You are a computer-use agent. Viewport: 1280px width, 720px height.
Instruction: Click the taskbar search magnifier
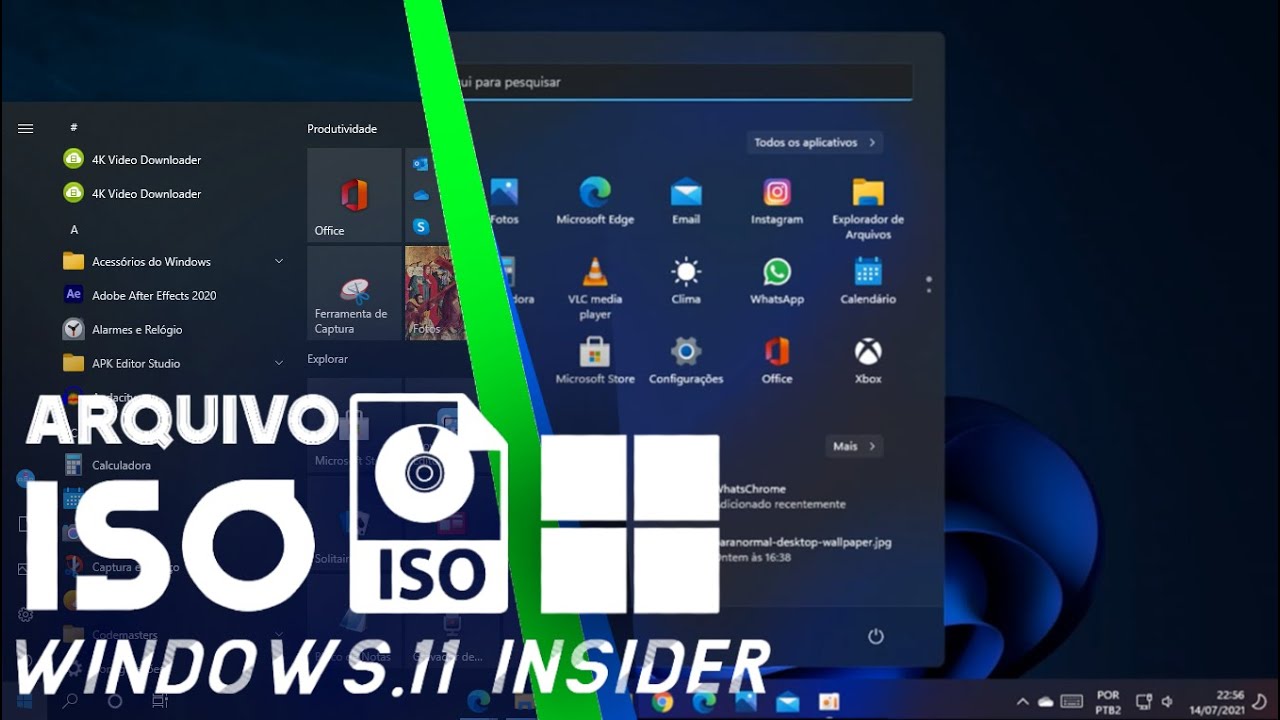pyautogui.click(x=70, y=702)
